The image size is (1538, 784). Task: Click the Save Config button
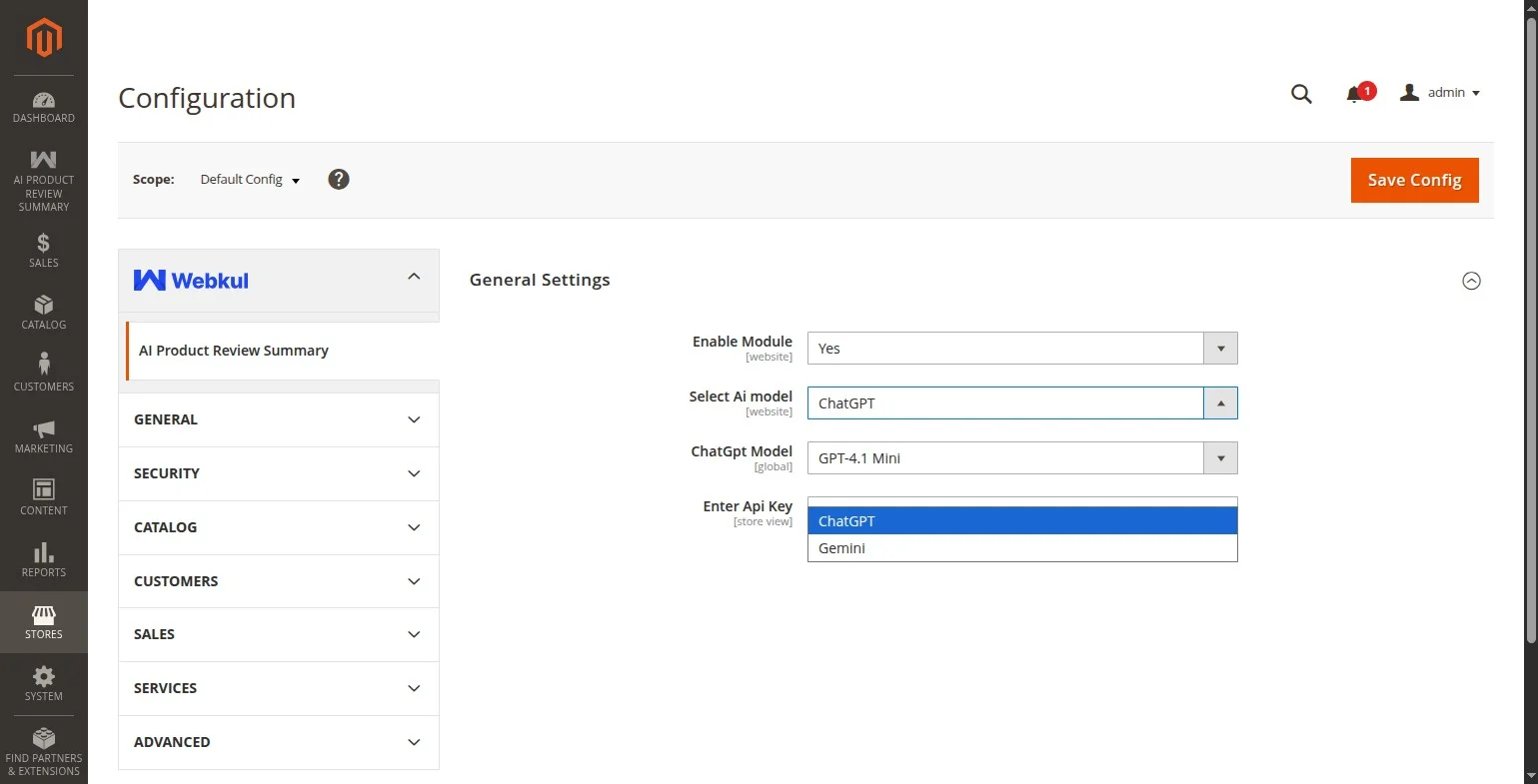pyautogui.click(x=1414, y=180)
